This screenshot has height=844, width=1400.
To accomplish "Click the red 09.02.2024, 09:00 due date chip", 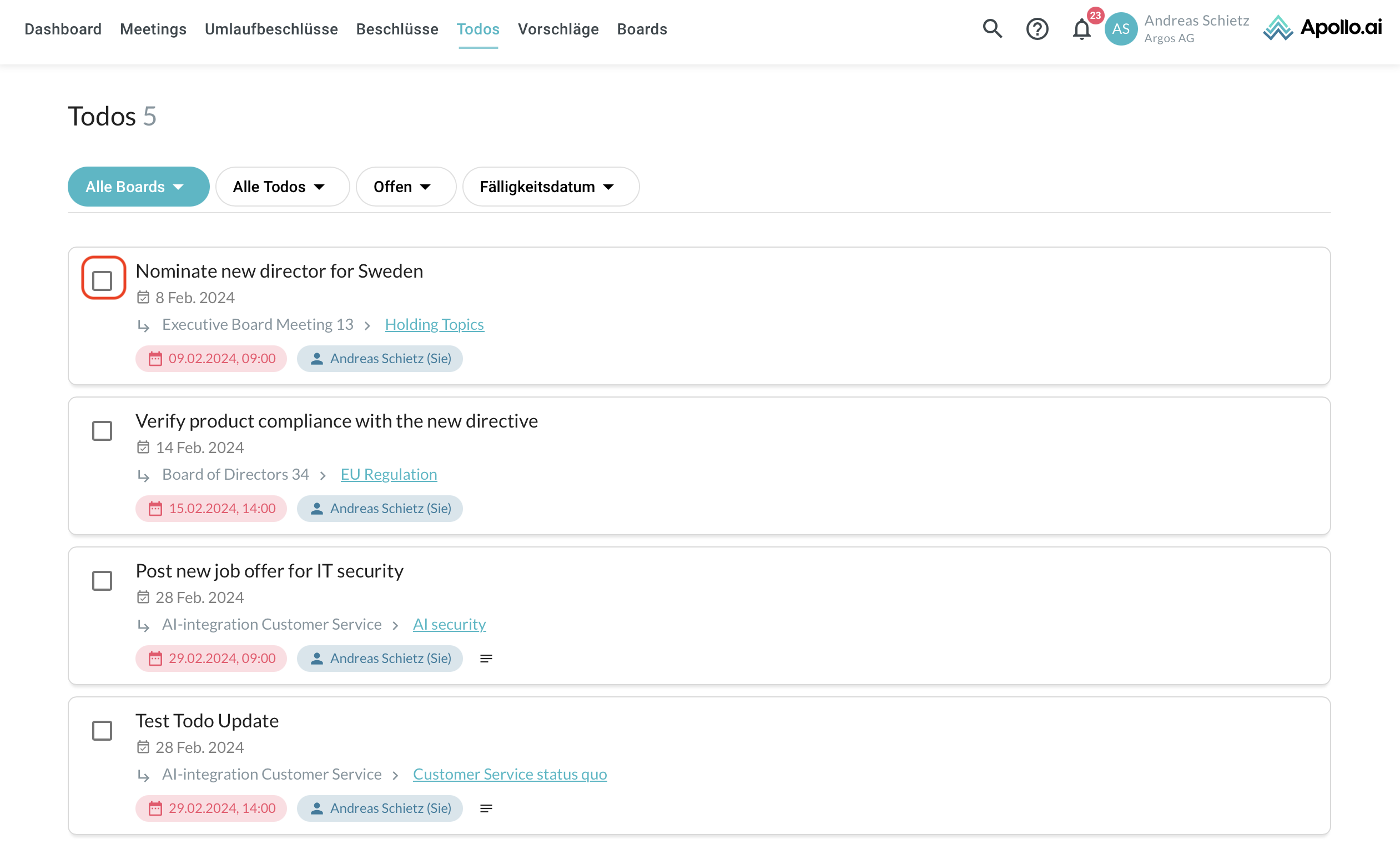I will pyautogui.click(x=211, y=359).
